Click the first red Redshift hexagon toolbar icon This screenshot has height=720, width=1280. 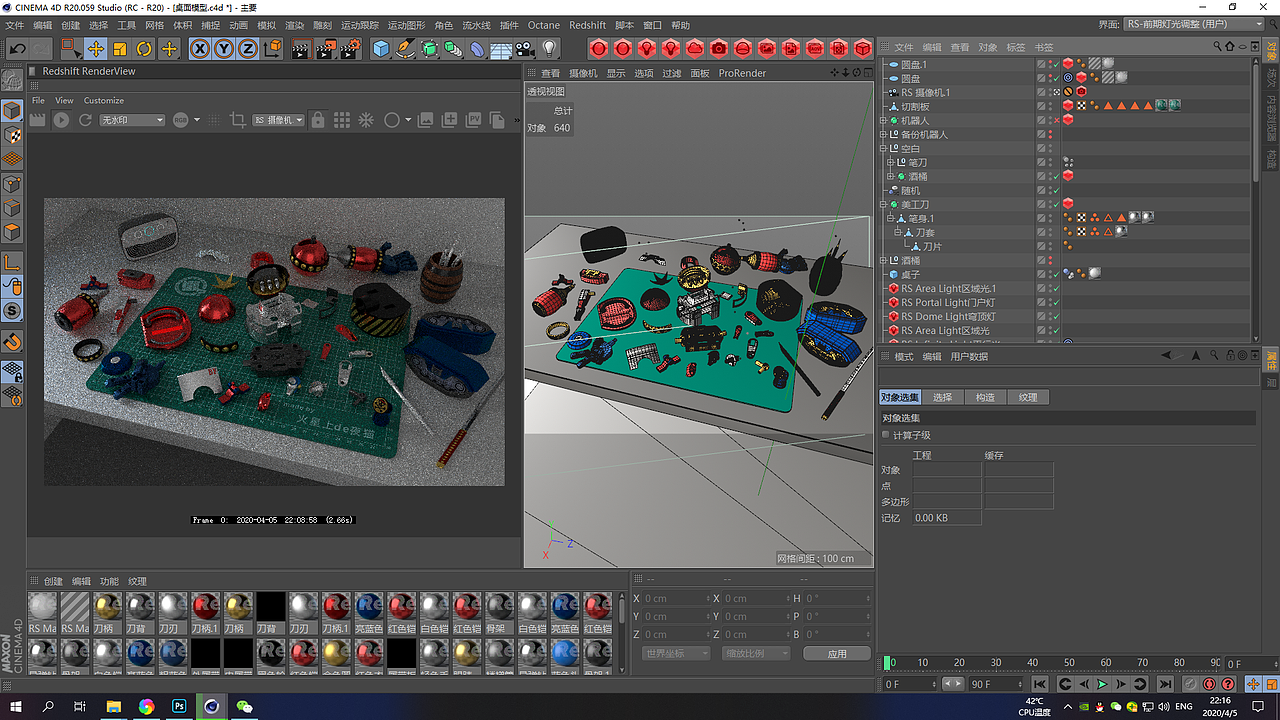597,47
